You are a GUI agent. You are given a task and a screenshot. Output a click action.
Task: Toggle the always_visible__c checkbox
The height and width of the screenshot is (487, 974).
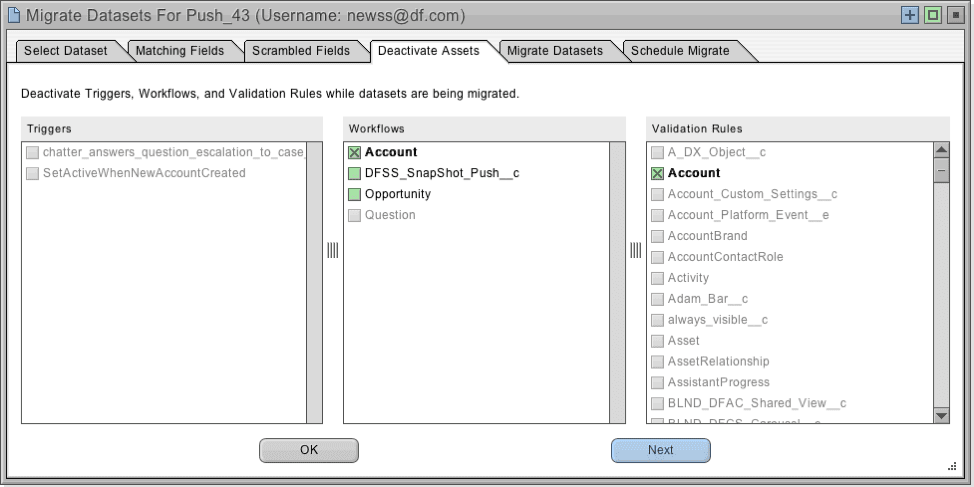click(657, 320)
